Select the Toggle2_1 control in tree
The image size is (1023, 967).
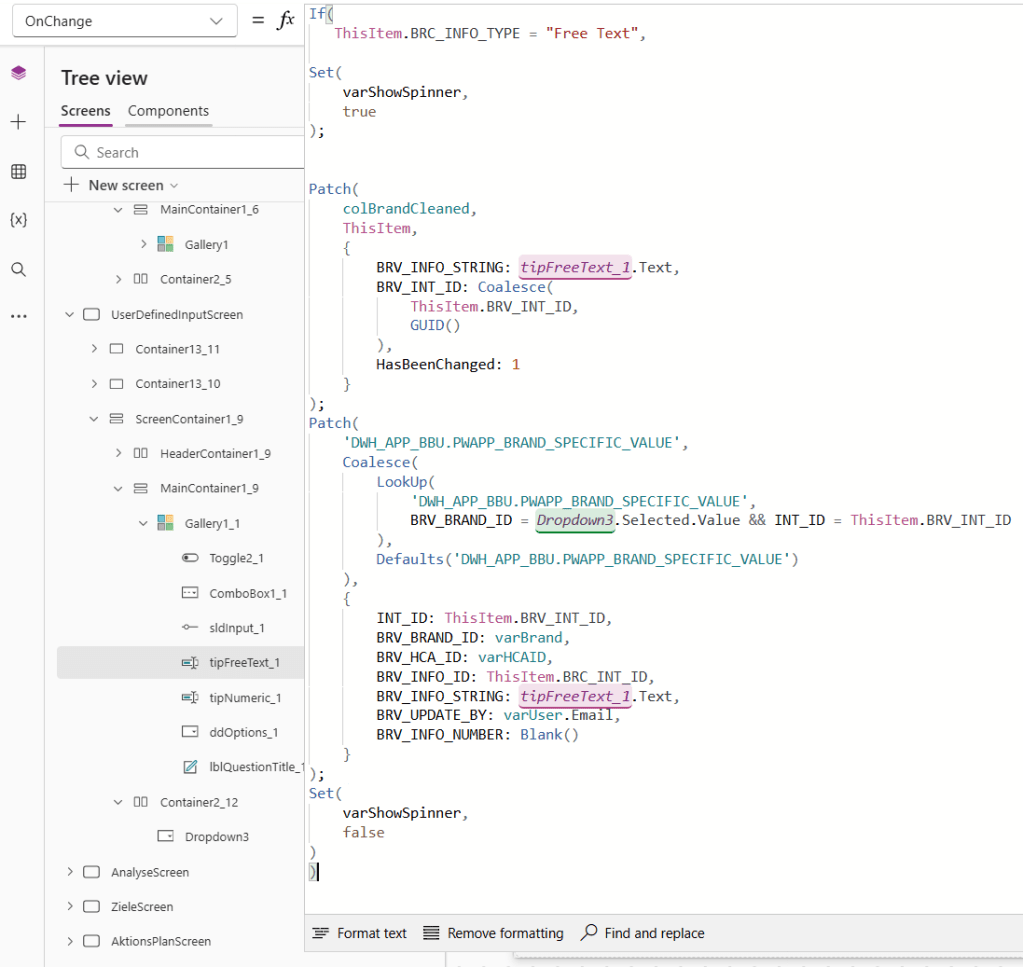236,559
